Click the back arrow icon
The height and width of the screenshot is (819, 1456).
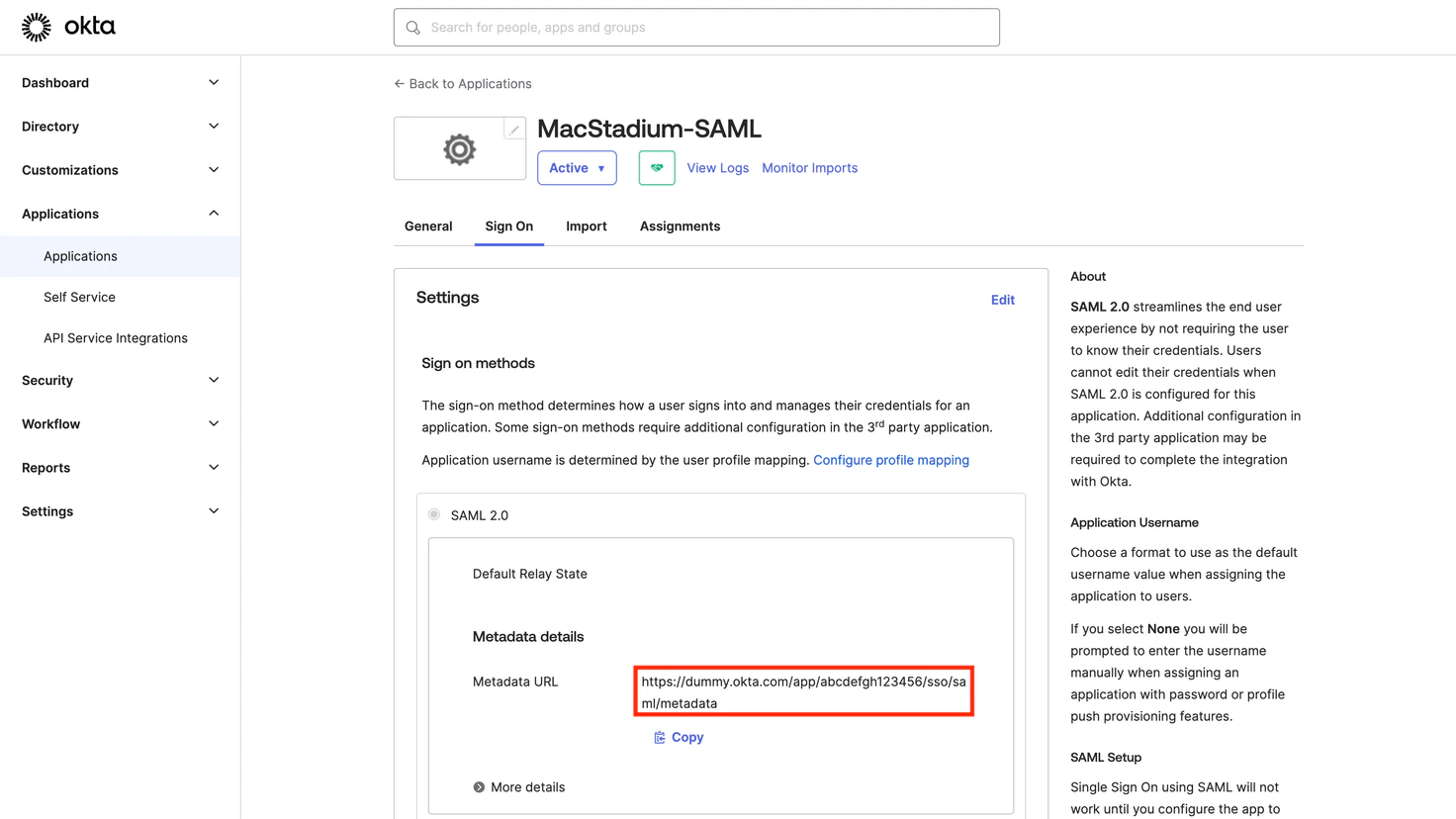[x=400, y=84]
